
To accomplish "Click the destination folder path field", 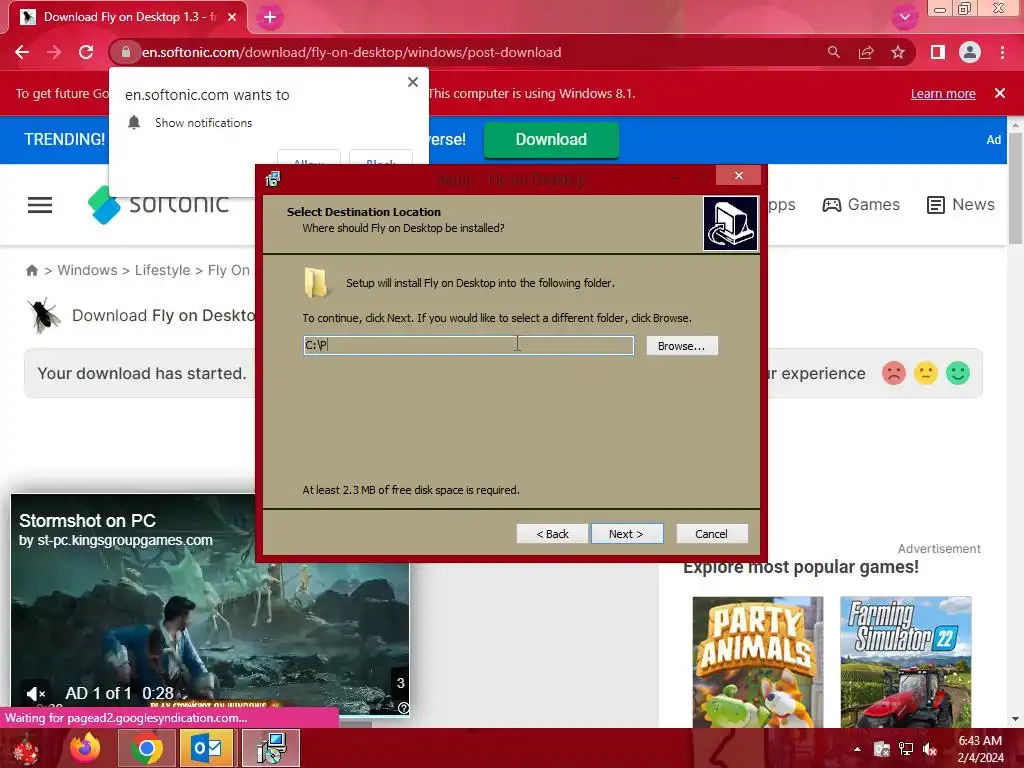I will click(468, 345).
